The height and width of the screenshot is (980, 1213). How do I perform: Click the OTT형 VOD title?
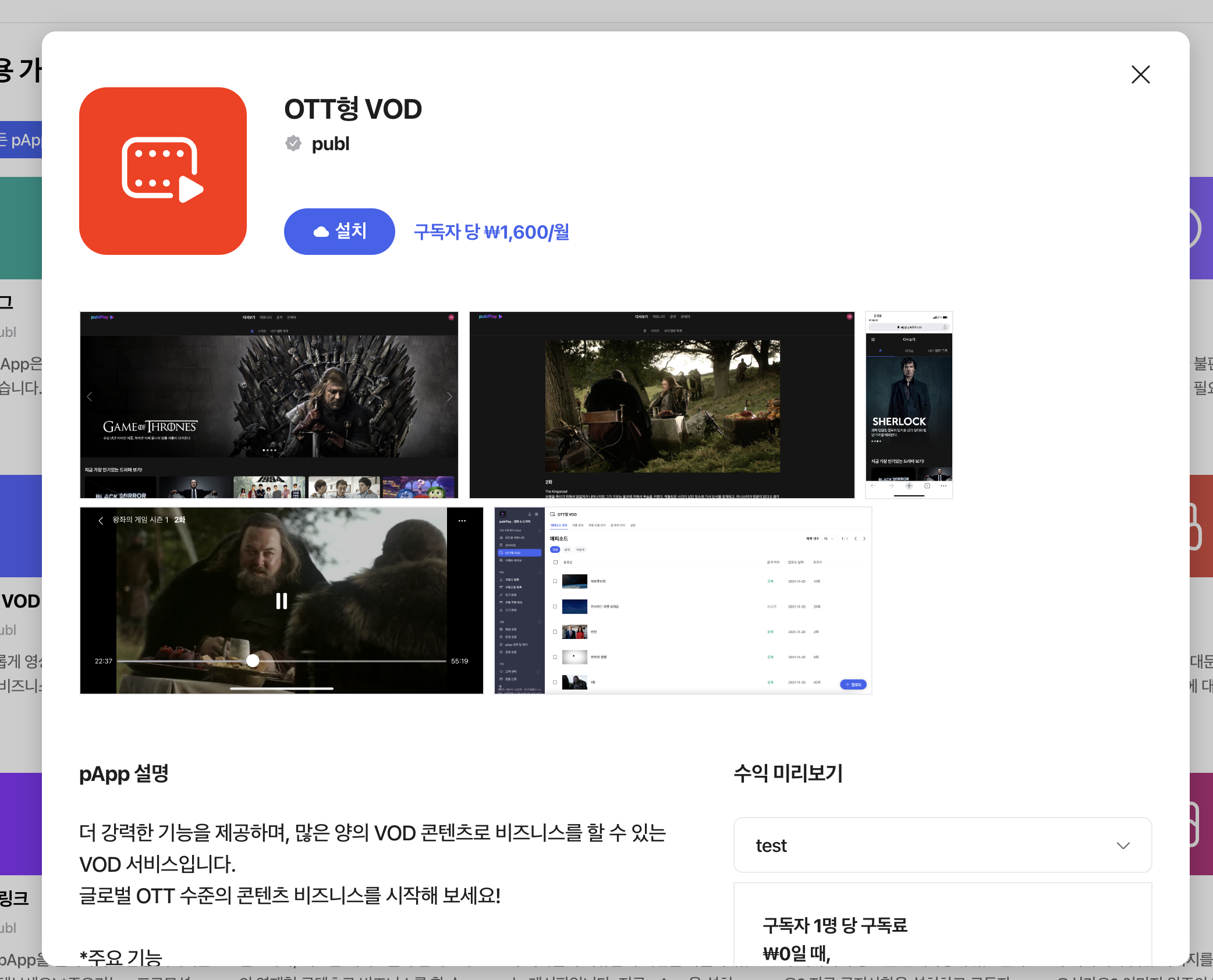pyautogui.click(x=353, y=109)
